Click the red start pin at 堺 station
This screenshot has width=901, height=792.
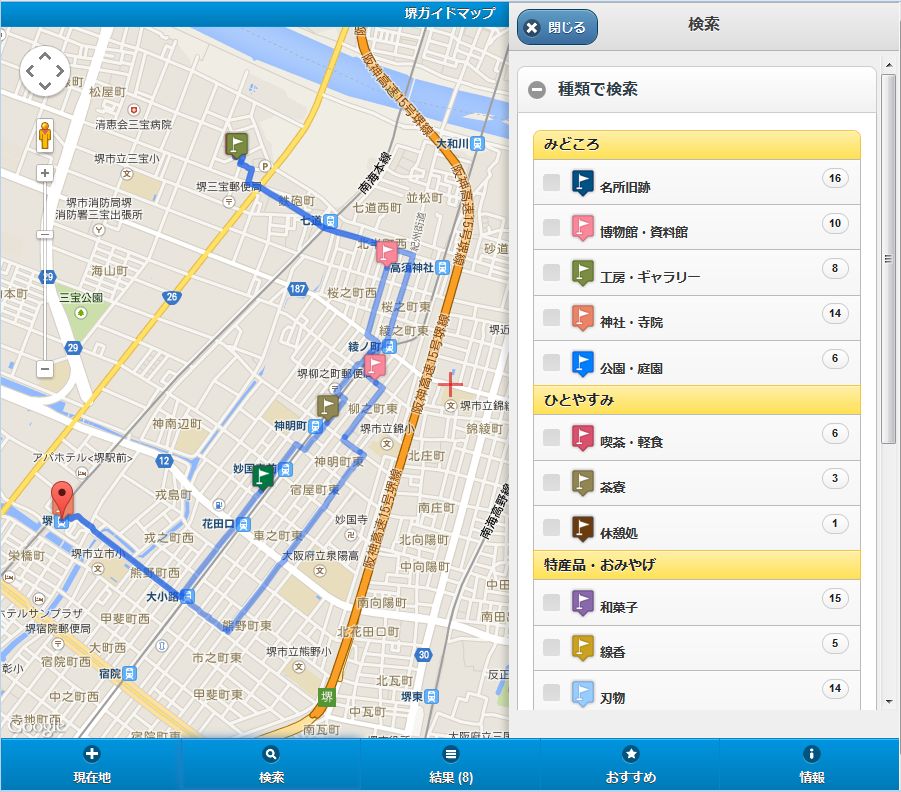pyautogui.click(x=62, y=499)
